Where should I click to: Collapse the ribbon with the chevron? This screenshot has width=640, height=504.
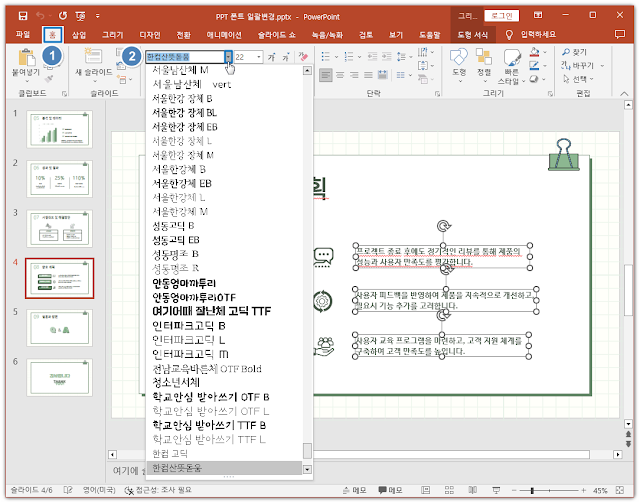click(624, 94)
